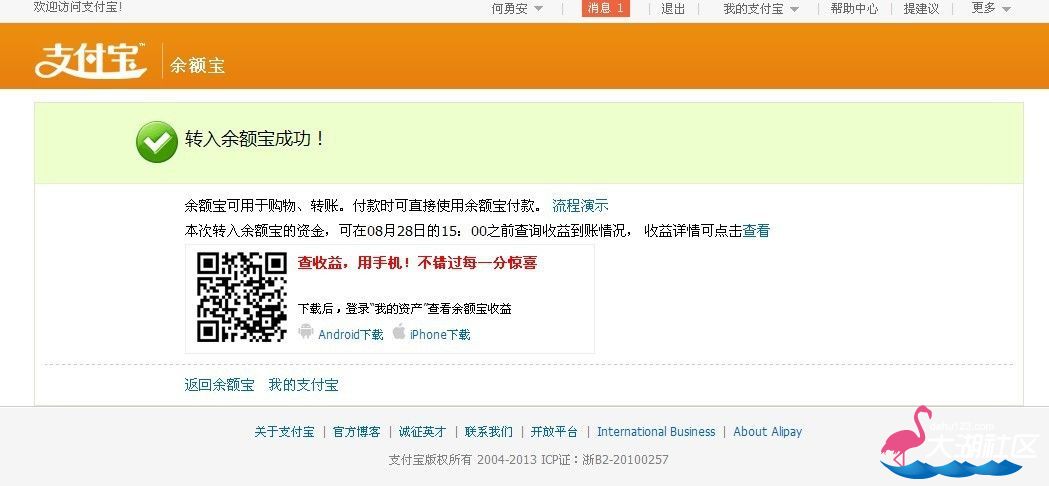Click International Business footer link

click(656, 432)
